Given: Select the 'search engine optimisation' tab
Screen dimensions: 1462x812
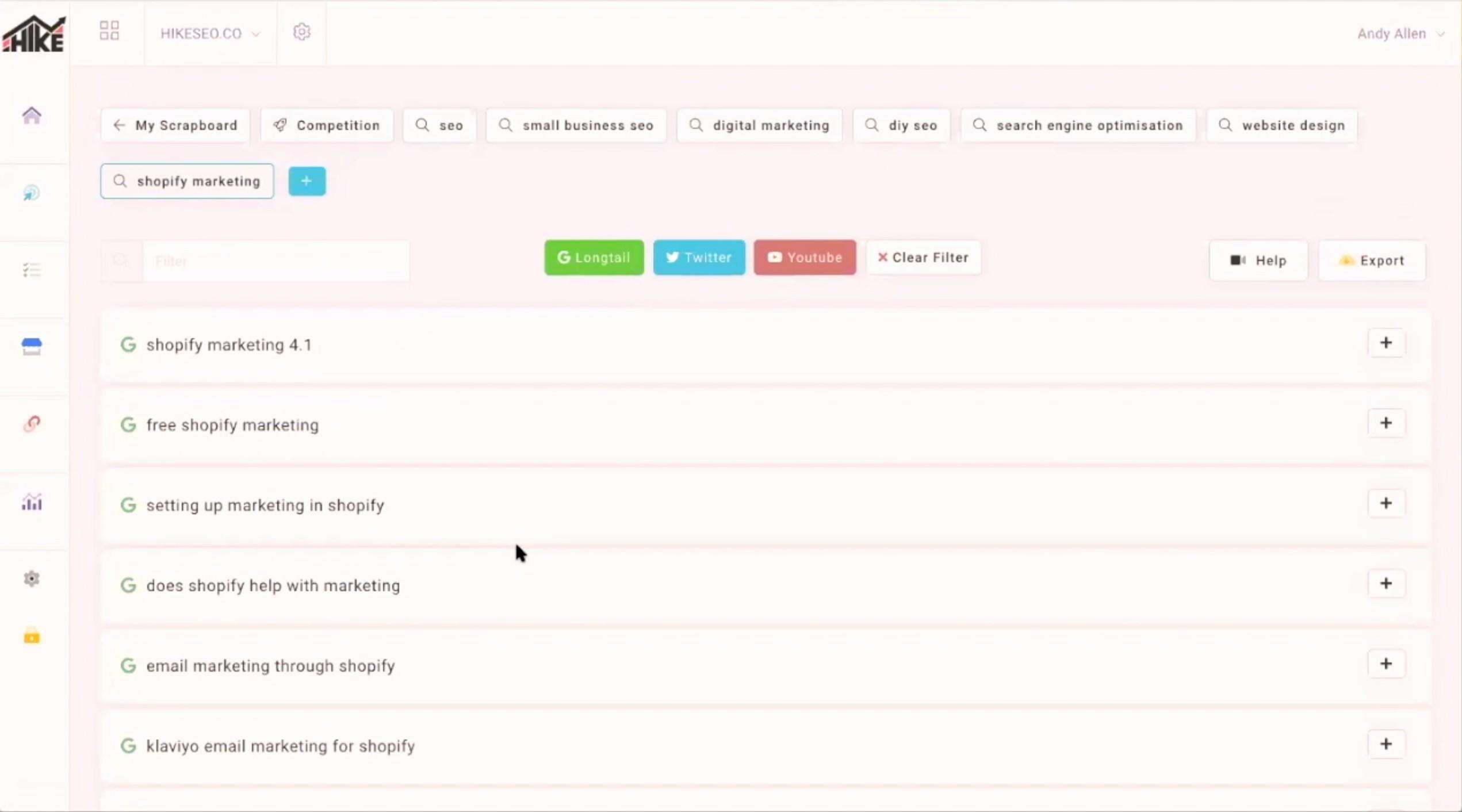Looking at the screenshot, I should 1078,125.
